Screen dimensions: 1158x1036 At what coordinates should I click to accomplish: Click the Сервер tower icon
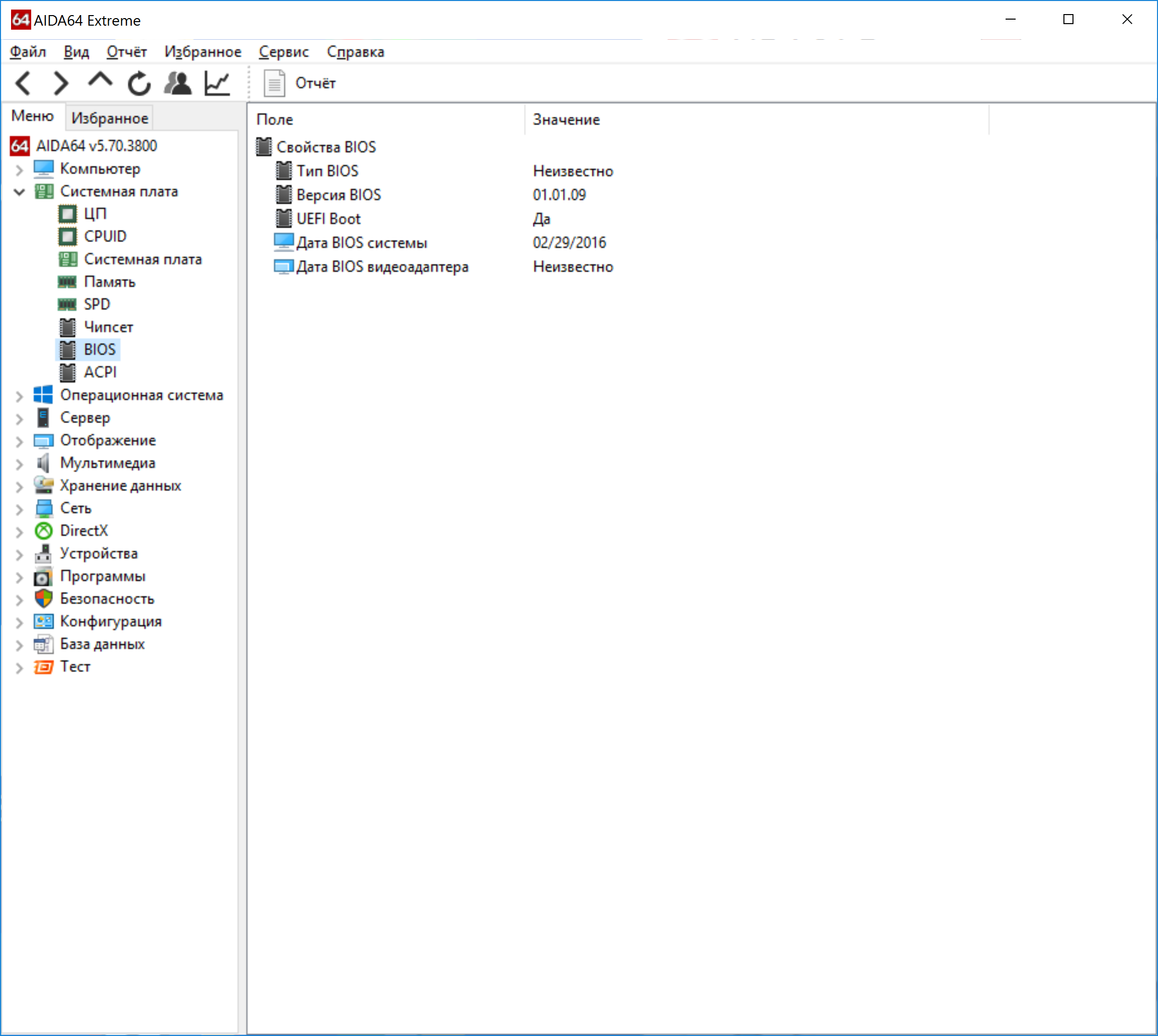(x=43, y=417)
